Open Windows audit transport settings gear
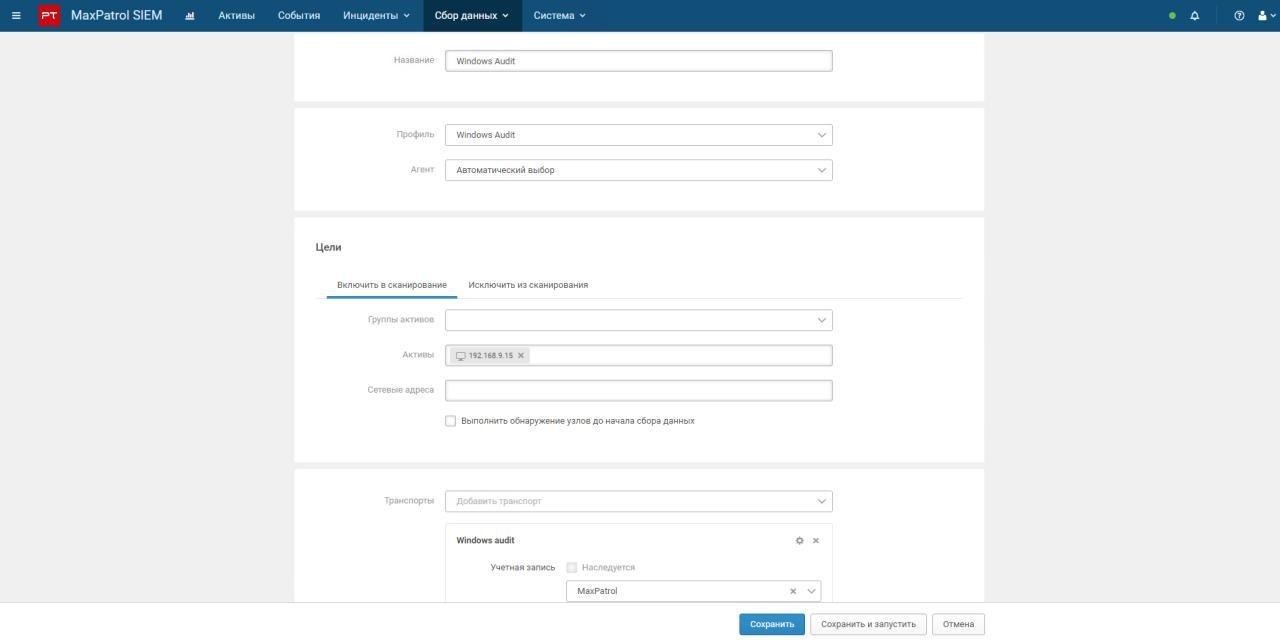1280x644 pixels. pyautogui.click(x=799, y=541)
